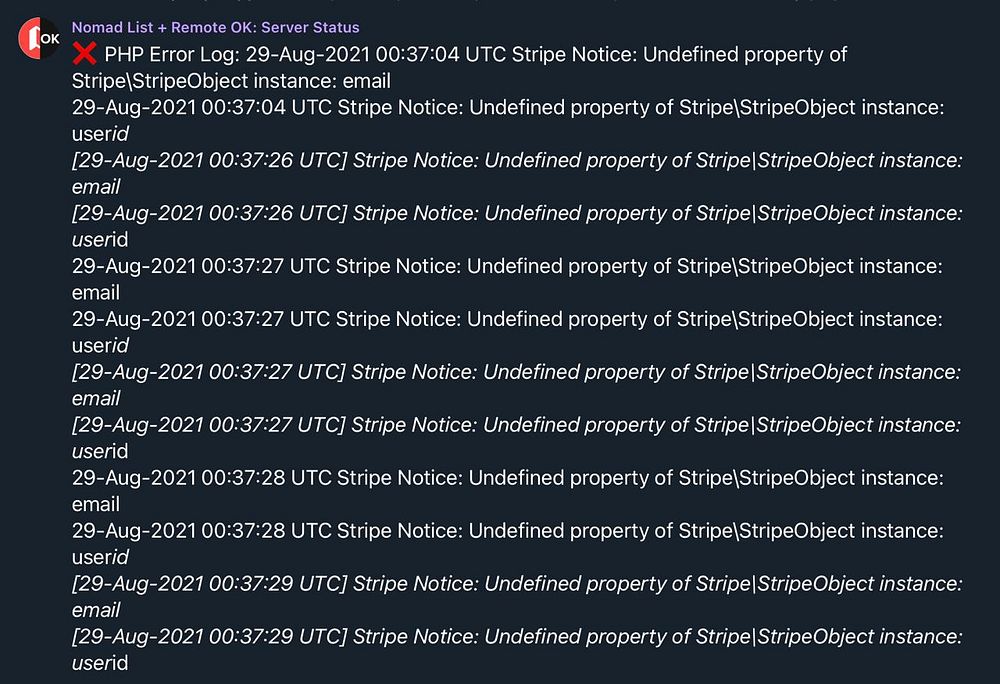
Task: Click the first italic [29-Aug-2021 00:37:29 UTC] timestamp
Action: [x=209, y=584]
